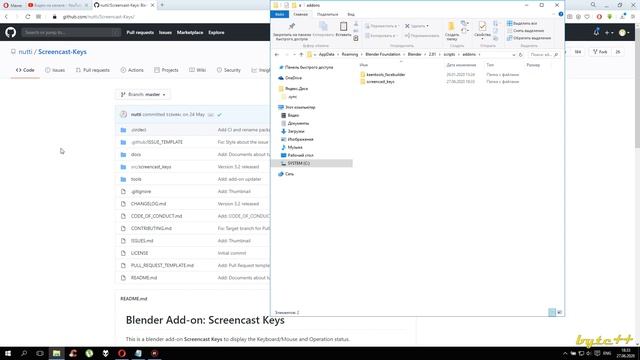Open the .gitignore file

click(141, 191)
